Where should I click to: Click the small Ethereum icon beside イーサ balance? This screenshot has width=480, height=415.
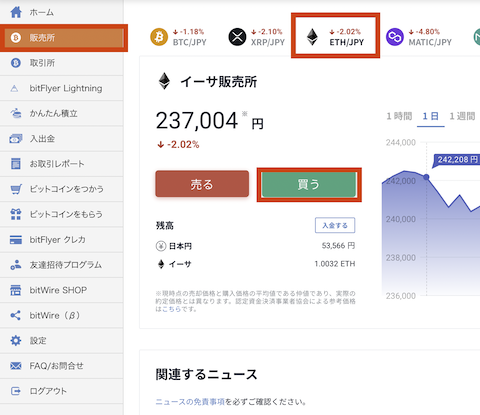pyautogui.click(x=161, y=264)
